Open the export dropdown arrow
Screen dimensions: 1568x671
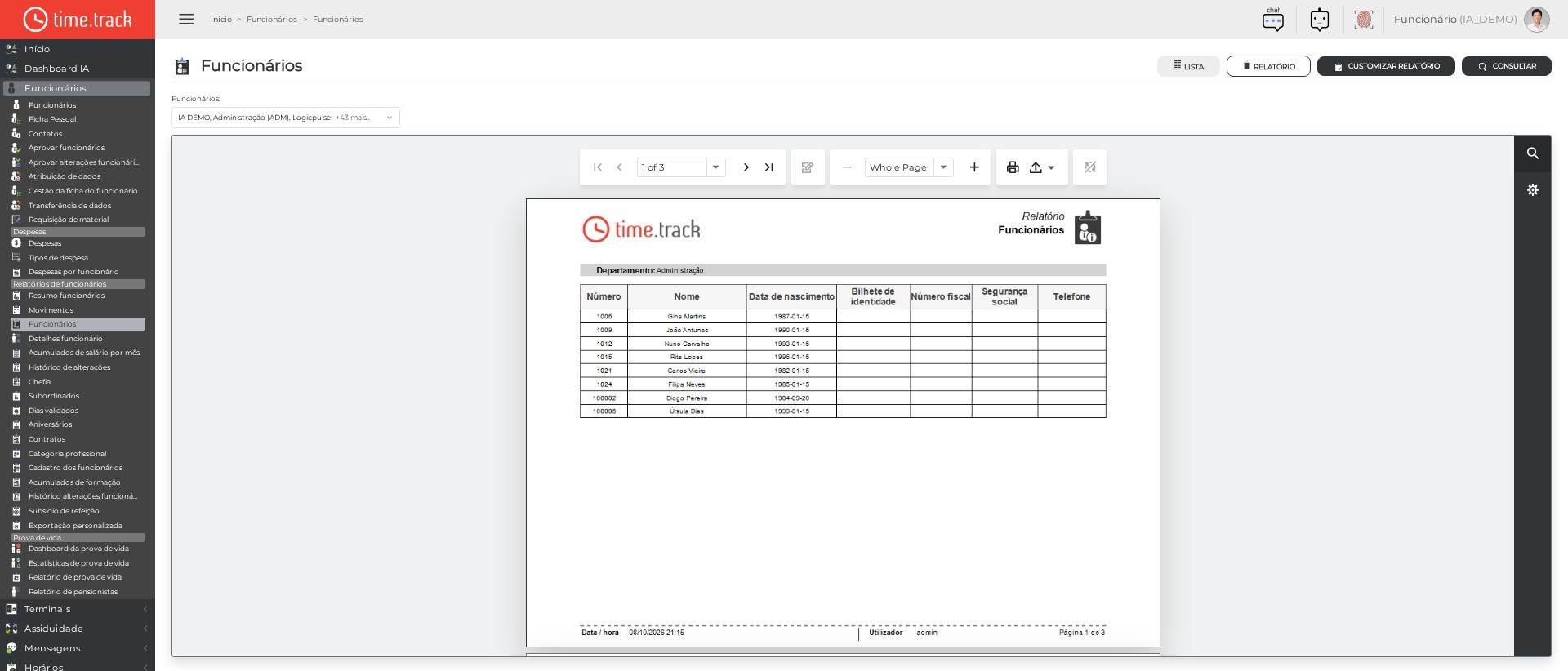[x=1051, y=167]
